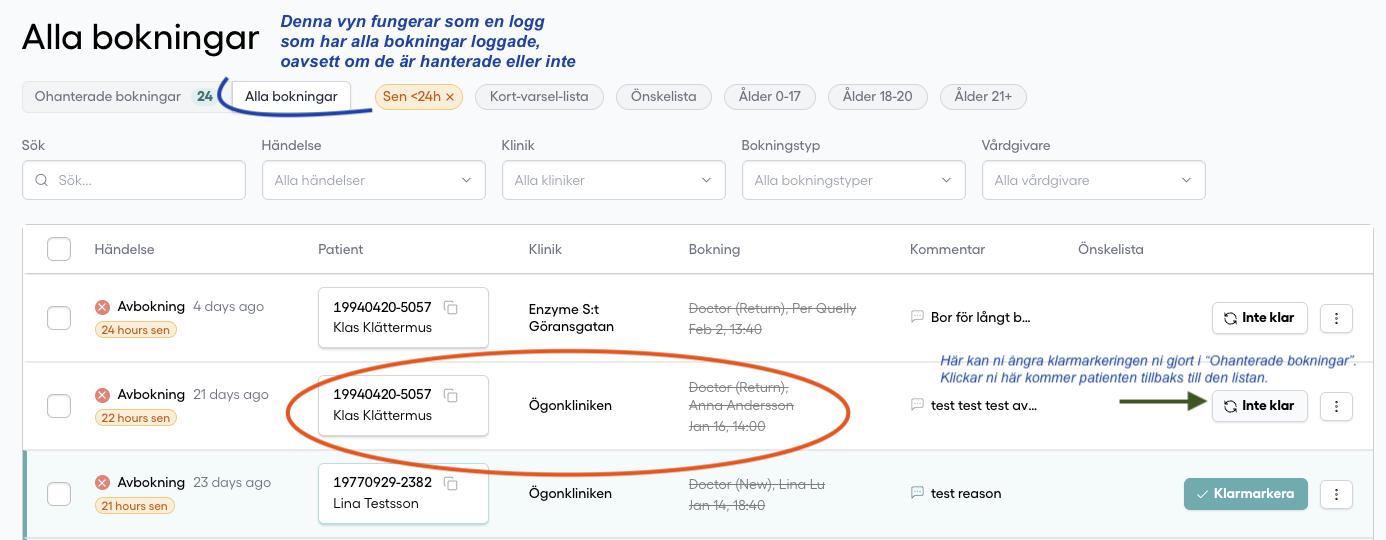
Task: Click into the 'Sök...' search field
Action: click(x=140, y=181)
